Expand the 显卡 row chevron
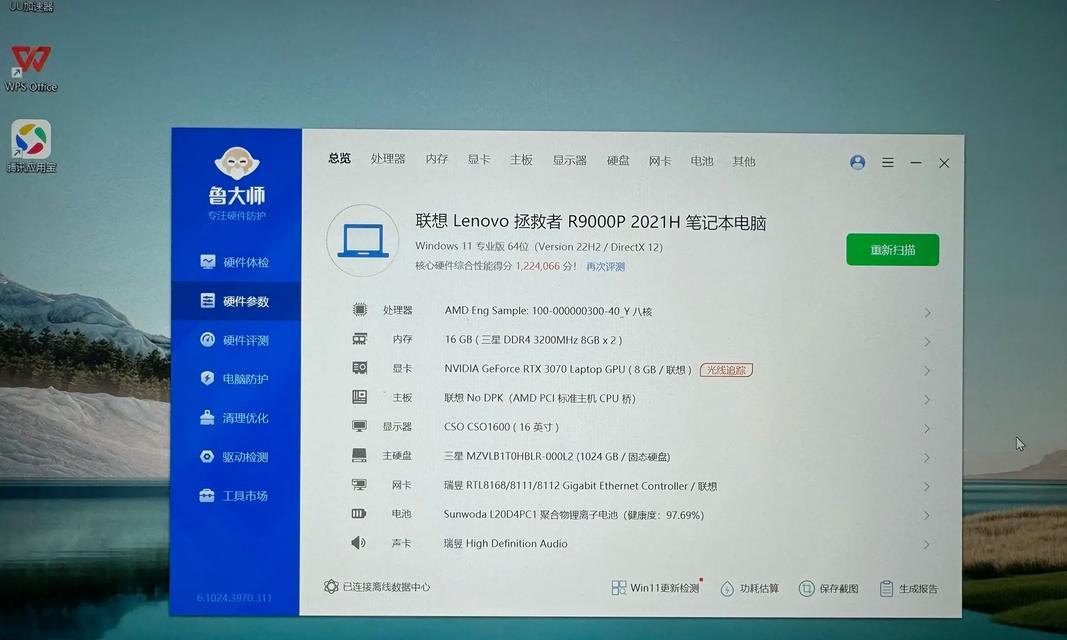Screen dimensions: 1067x640 pyautogui.click(x=927, y=371)
